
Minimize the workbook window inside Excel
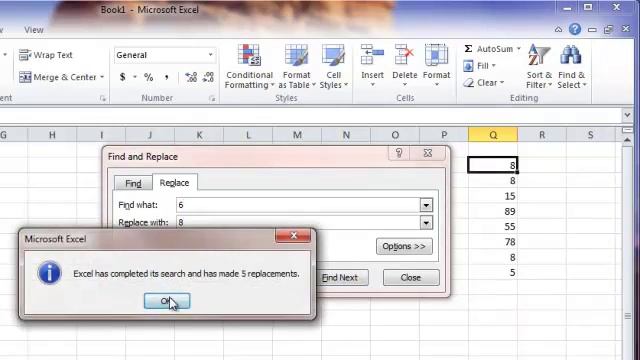(x=592, y=29)
